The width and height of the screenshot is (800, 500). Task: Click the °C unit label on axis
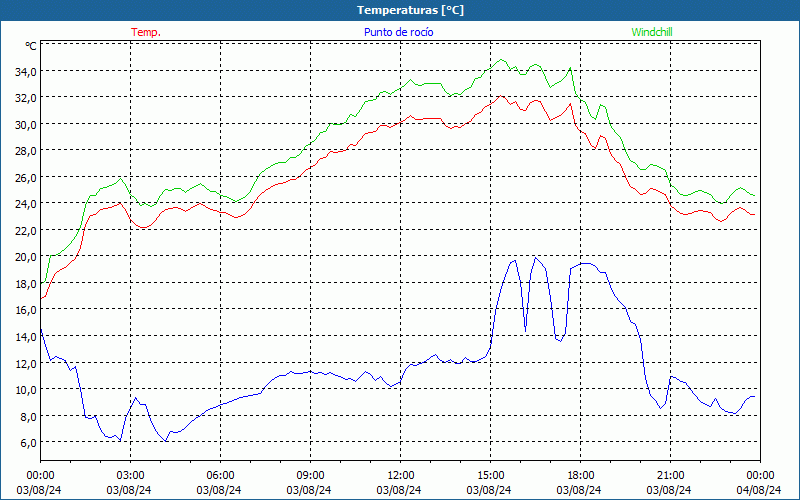31,46
